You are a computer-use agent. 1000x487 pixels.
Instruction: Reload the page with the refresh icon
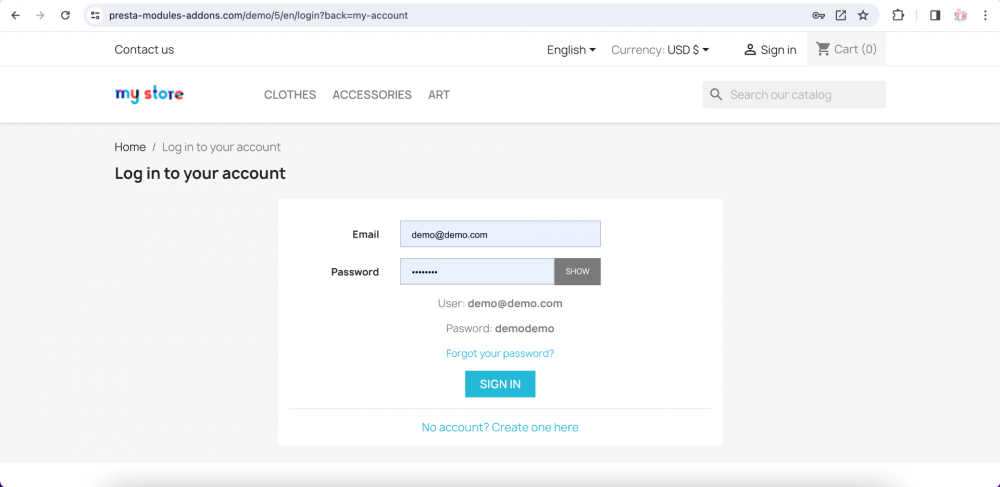click(65, 15)
